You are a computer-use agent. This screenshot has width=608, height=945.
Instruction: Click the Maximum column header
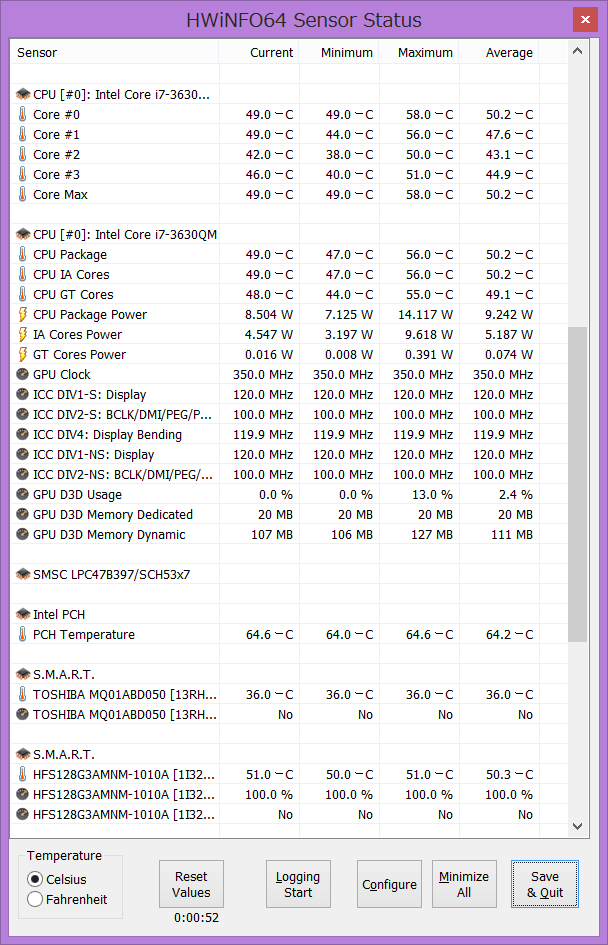tap(419, 52)
